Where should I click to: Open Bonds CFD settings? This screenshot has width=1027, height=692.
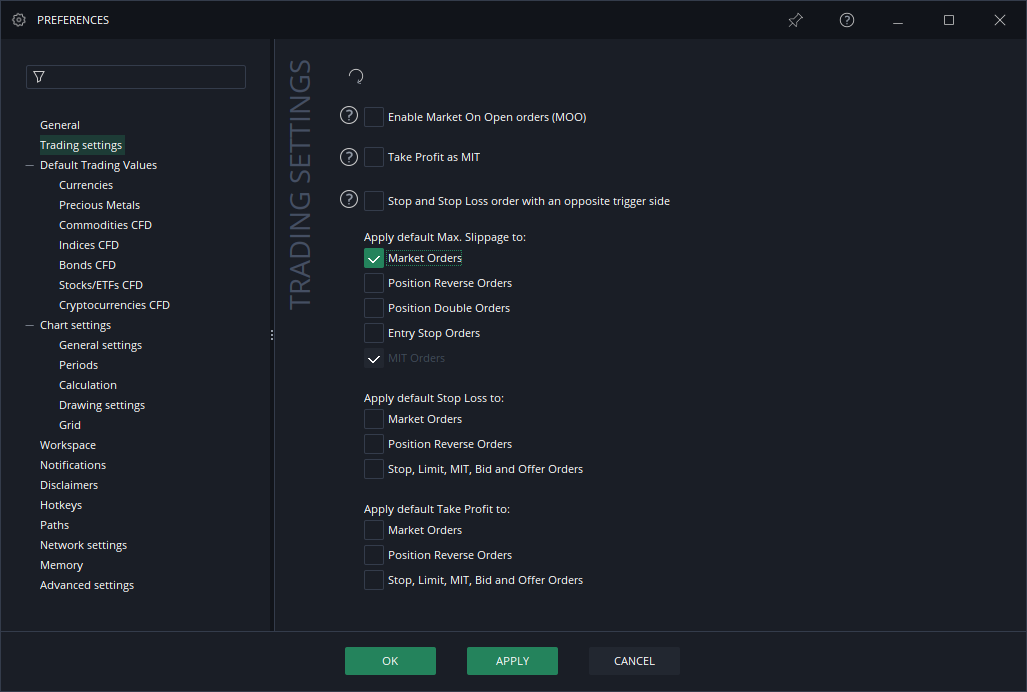(x=87, y=265)
